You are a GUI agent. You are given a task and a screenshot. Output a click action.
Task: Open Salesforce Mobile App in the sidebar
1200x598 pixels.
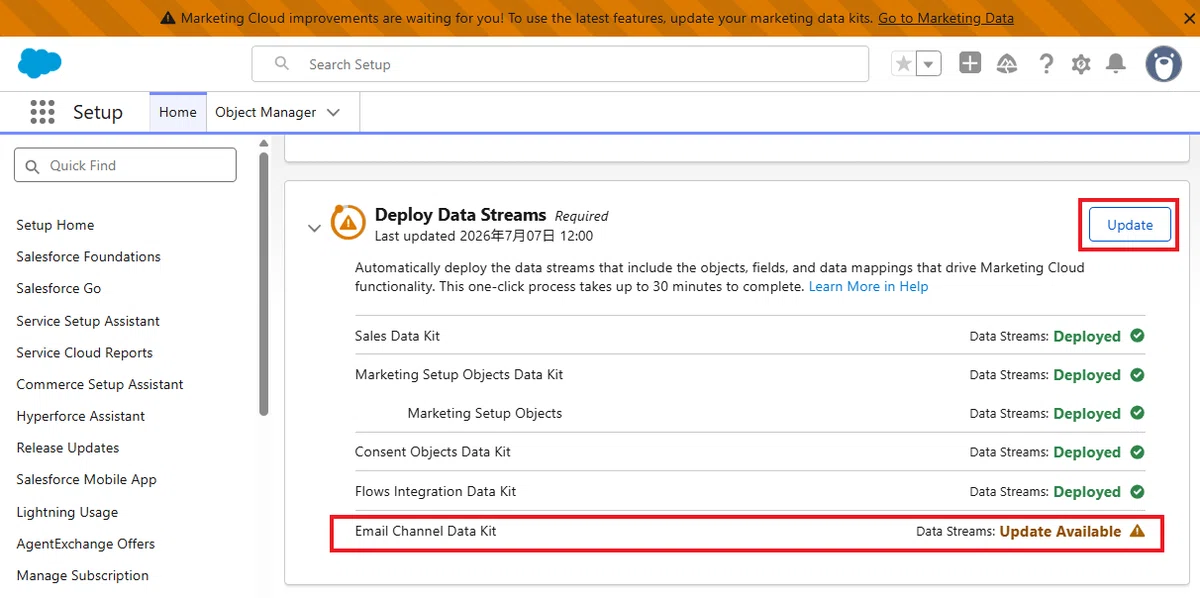(86, 480)
